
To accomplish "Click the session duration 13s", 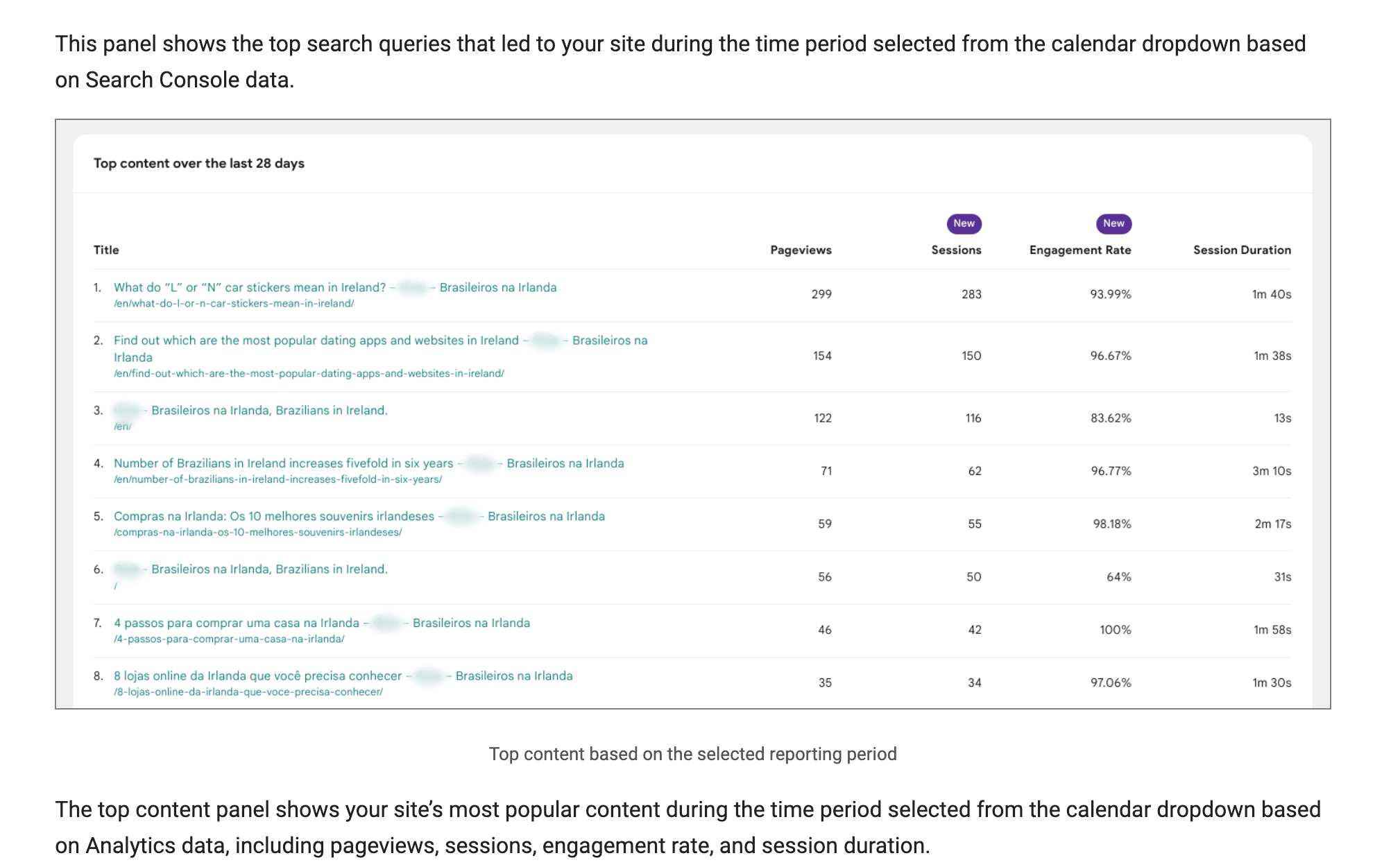I will click(x=1283, y=418).
